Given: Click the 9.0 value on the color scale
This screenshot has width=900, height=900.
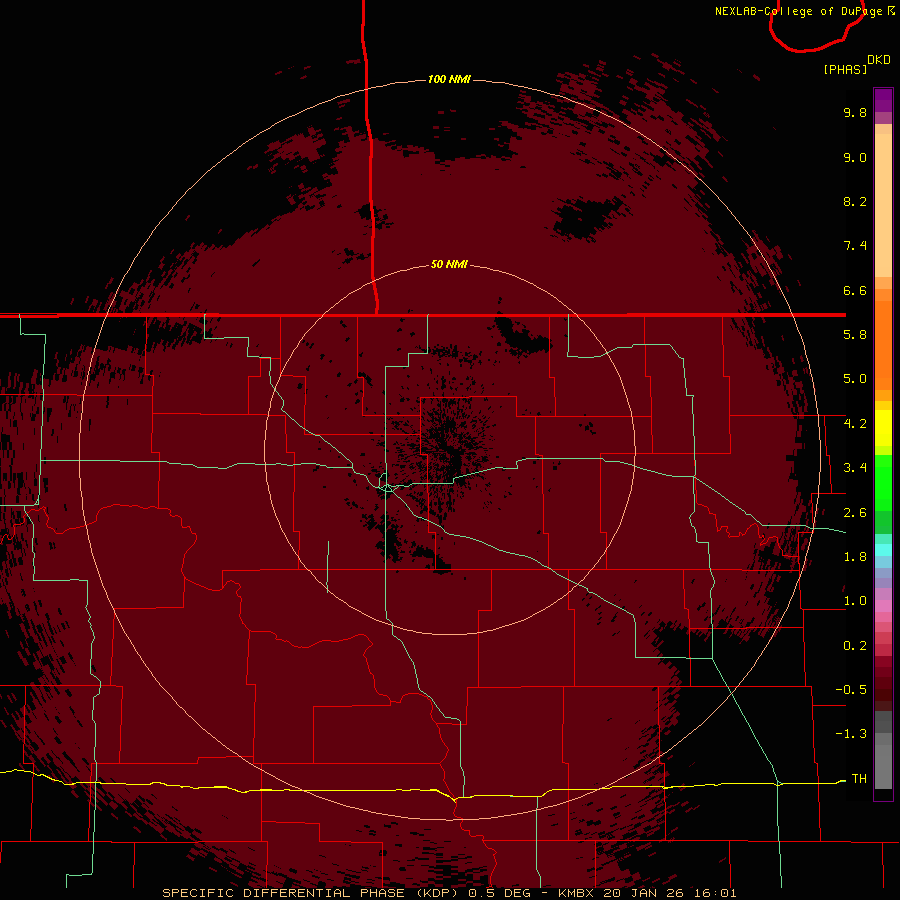Looking at the screenshot, I should (x=855, y=157).
